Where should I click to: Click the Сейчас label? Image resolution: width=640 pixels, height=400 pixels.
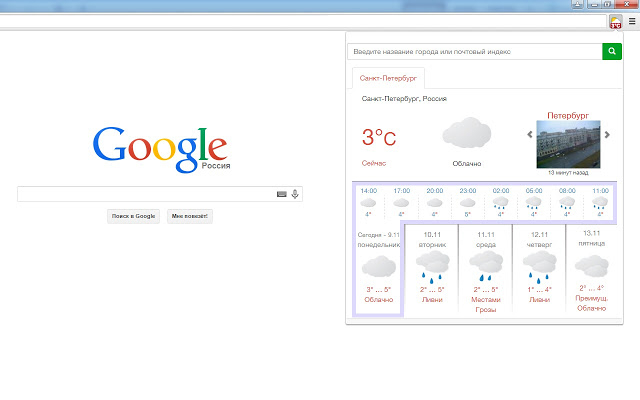pos(373,163)
